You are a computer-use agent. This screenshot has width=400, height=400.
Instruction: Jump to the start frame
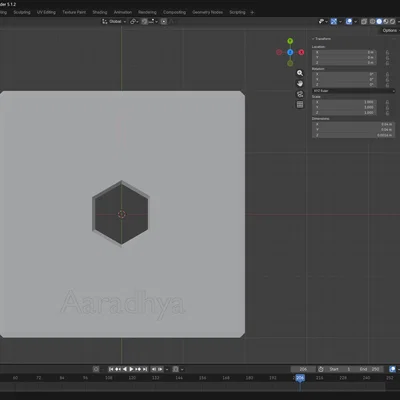[111, 369]
